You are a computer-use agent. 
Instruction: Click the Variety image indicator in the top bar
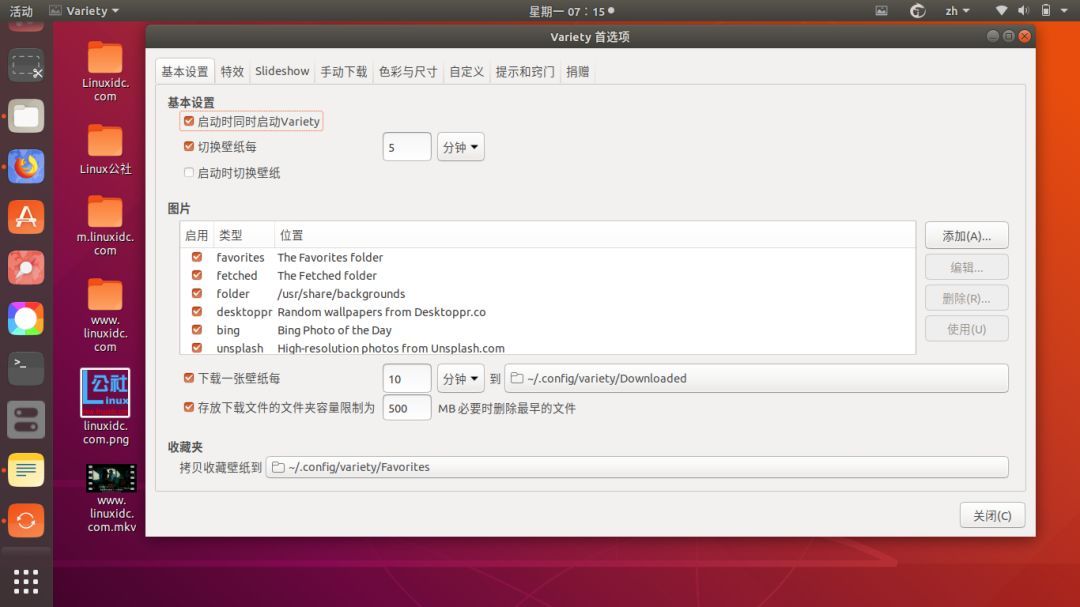coord(882,11)
